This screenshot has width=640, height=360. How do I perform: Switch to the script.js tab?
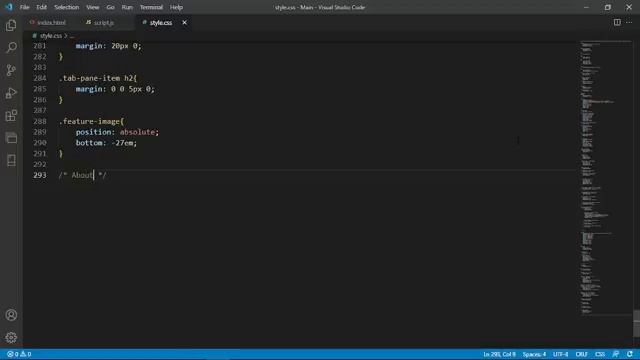[x=104, y=22]
